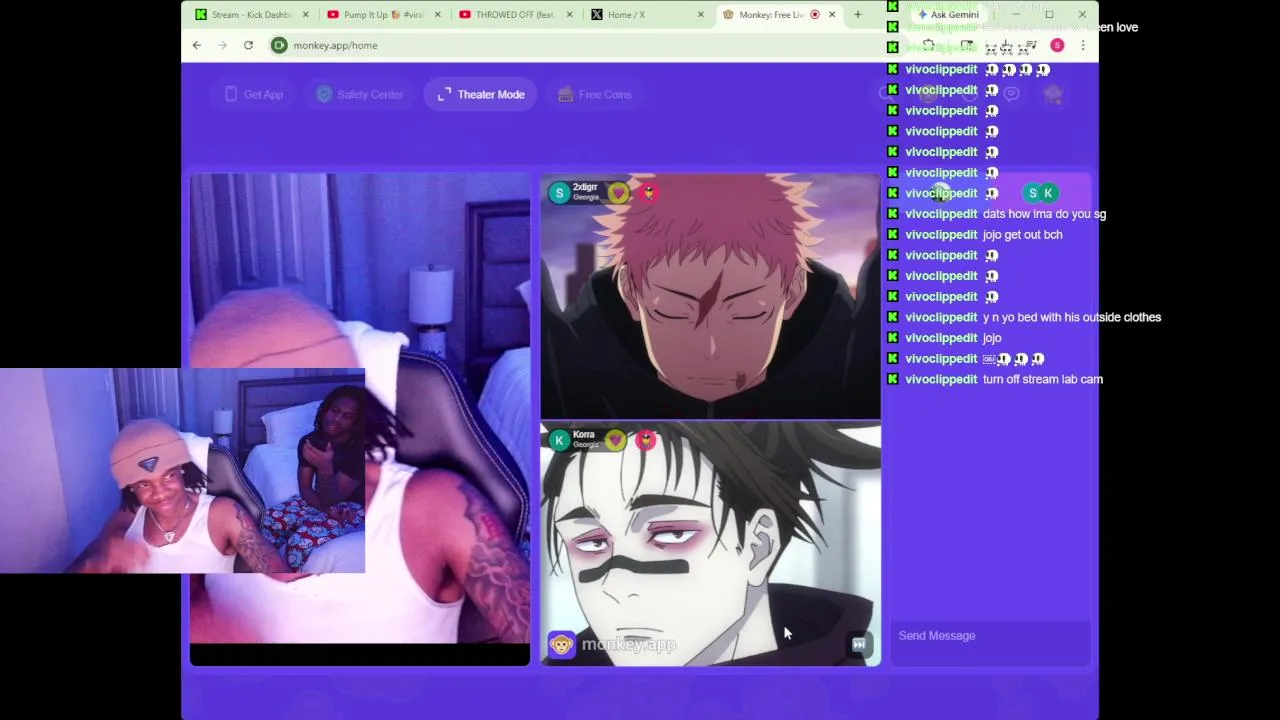Maximize the Chrome window

coord(1049,14)
